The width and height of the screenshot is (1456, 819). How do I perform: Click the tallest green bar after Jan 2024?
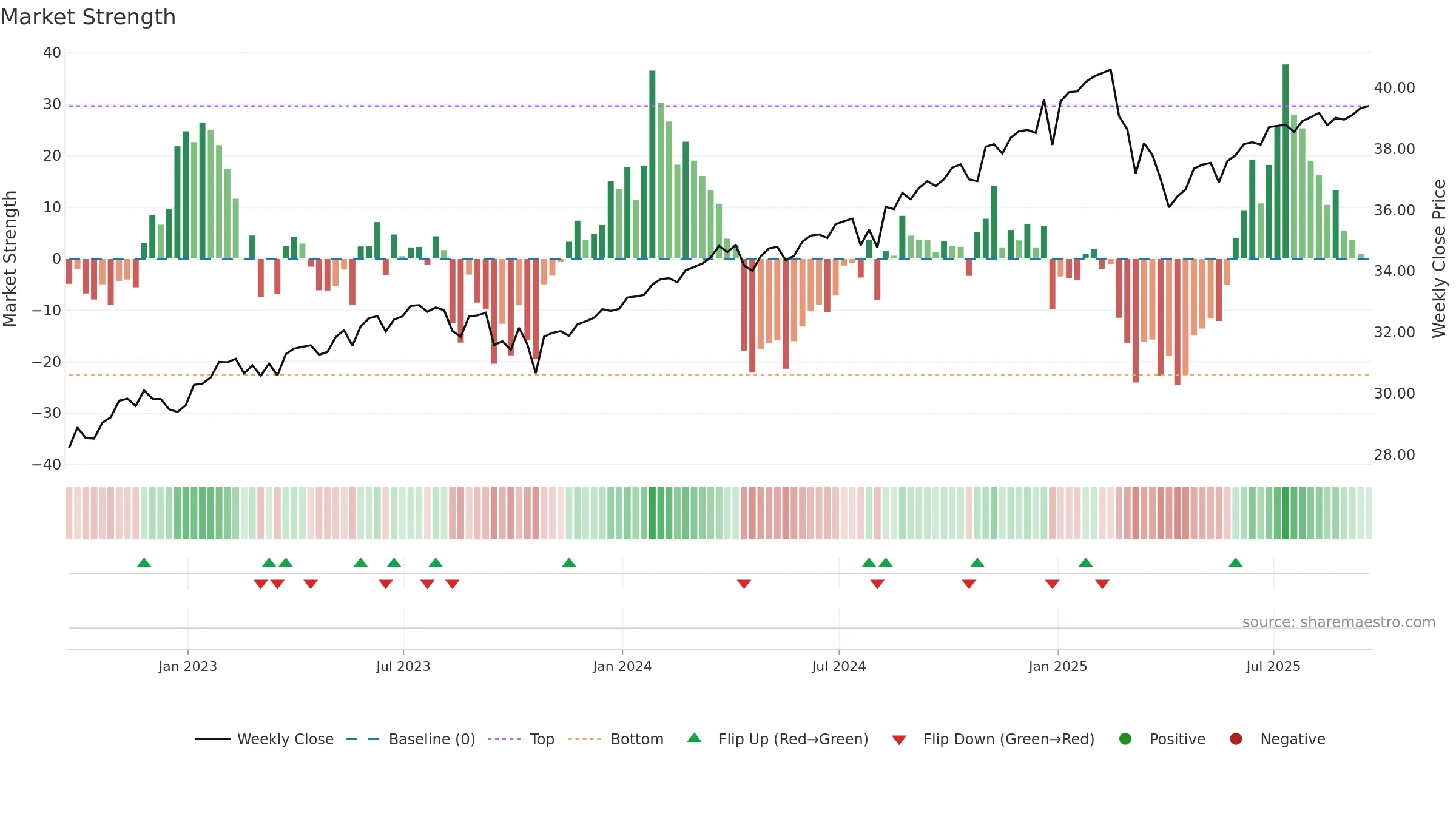point(652,164)
